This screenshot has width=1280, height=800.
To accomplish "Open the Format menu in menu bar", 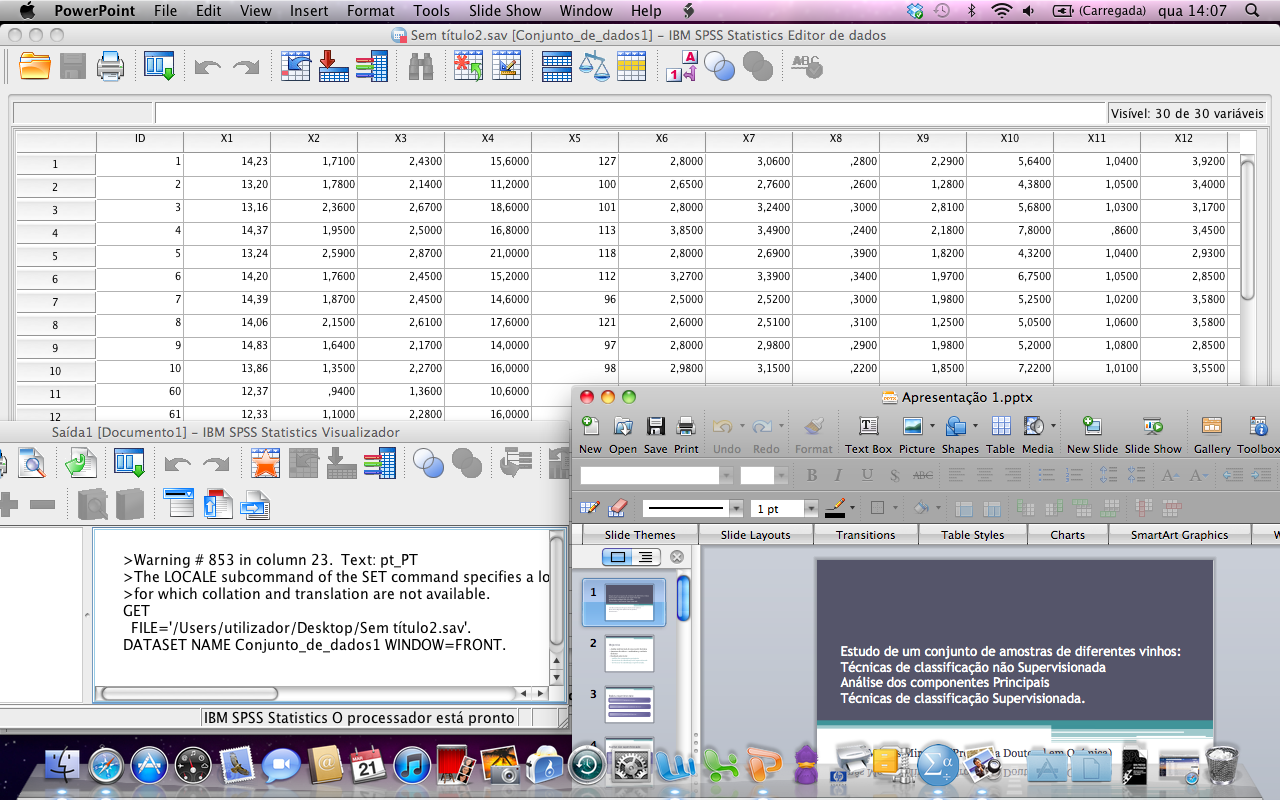I will [x=371, y=11].
